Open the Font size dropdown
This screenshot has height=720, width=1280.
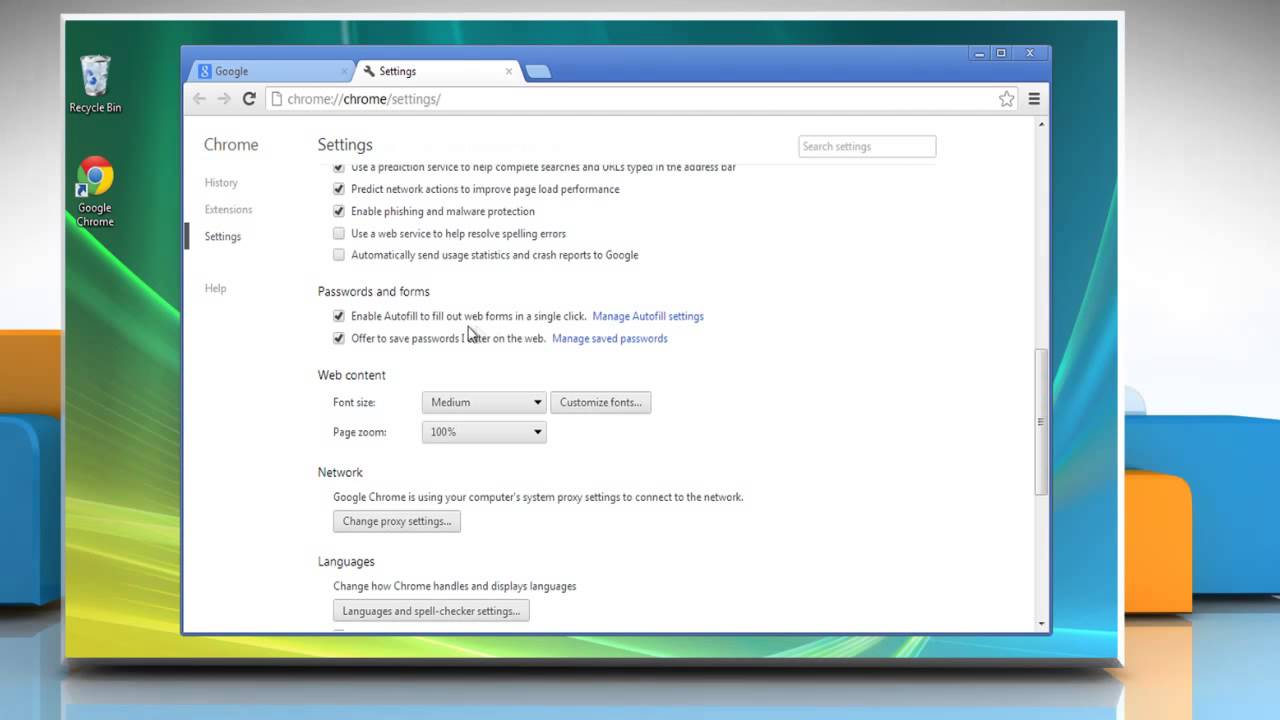(x=484, y=402)
